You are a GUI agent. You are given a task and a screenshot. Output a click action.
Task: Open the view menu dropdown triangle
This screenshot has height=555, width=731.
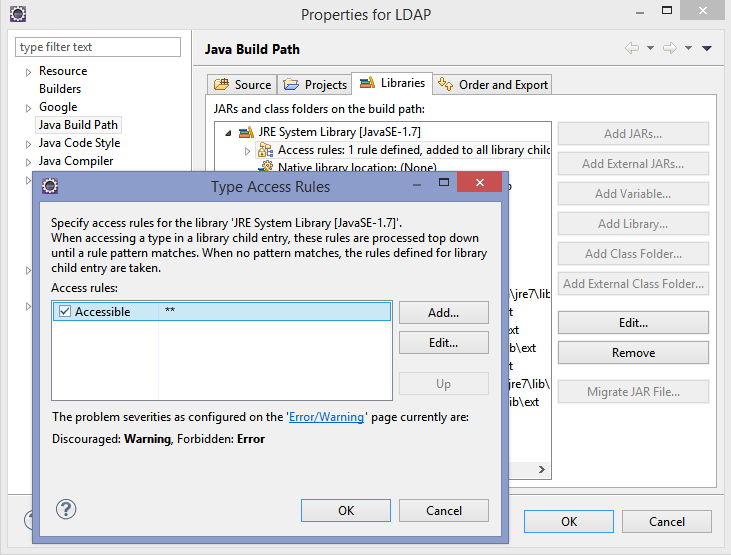pyautogui.click(x=707, y=48)
